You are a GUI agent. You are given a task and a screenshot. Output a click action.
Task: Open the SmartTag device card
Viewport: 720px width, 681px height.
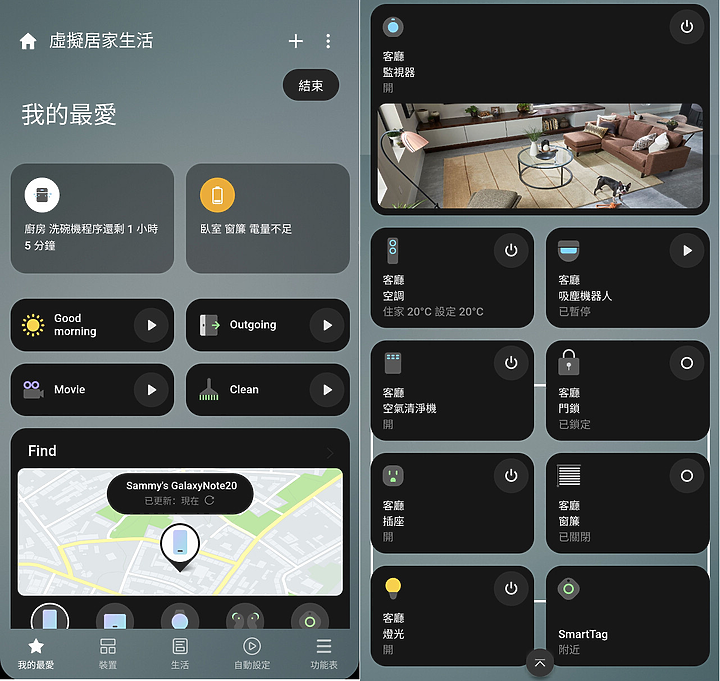[628, 616]
